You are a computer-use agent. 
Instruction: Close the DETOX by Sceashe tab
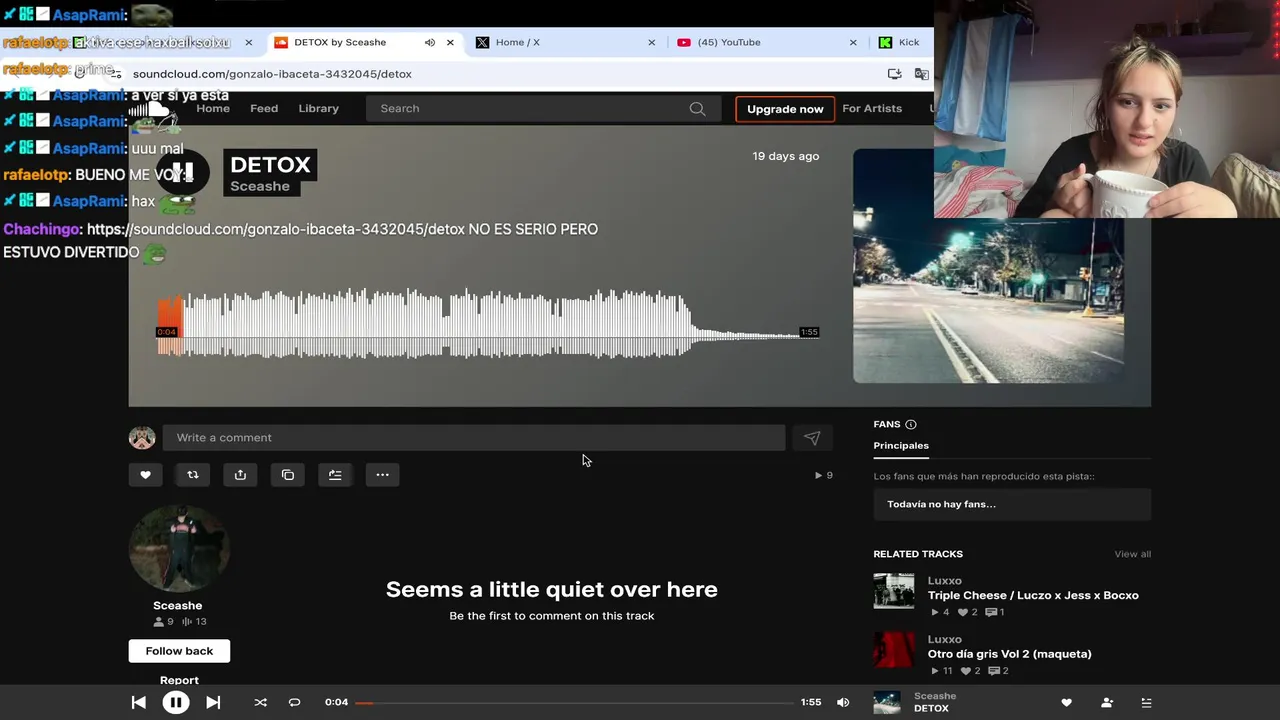[x=450, y=42]
